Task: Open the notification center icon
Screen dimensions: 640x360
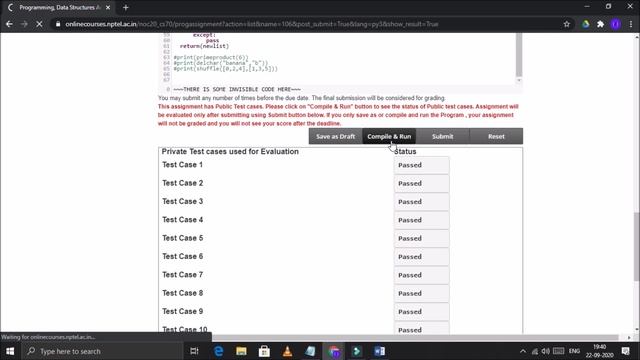Action: pyautogui.click(x=626, y=351)
